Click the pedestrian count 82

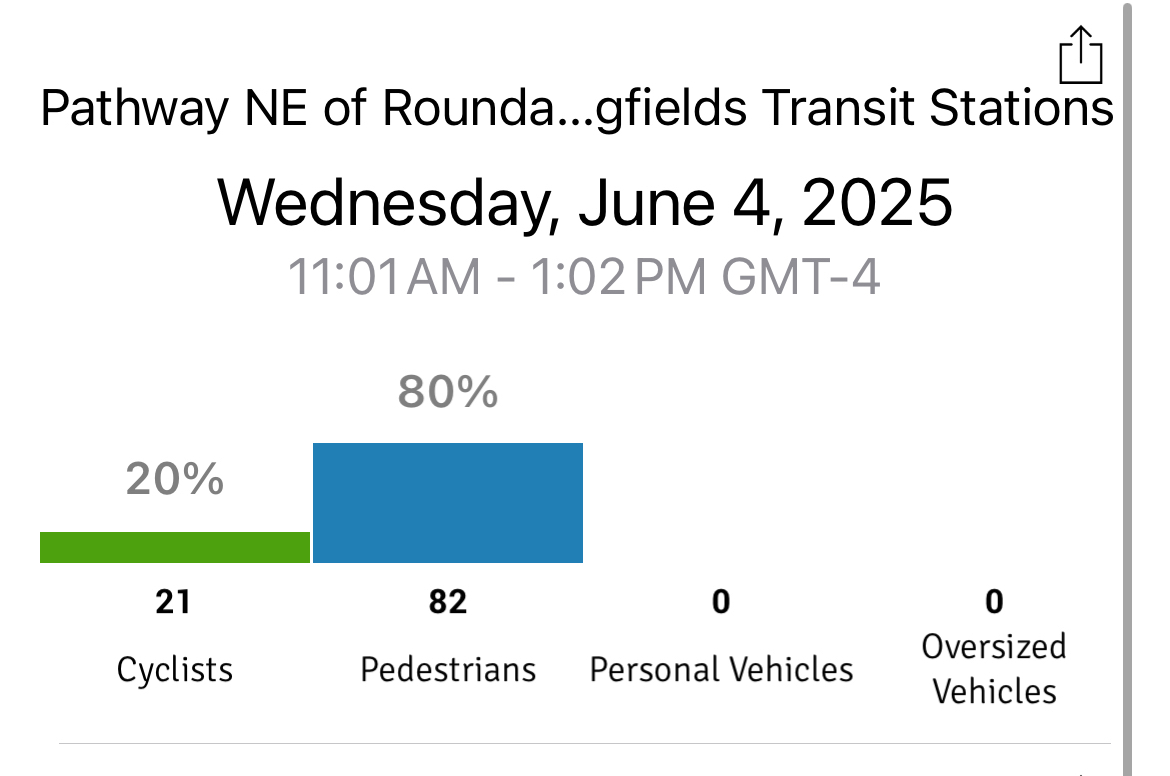coord(448,602)
